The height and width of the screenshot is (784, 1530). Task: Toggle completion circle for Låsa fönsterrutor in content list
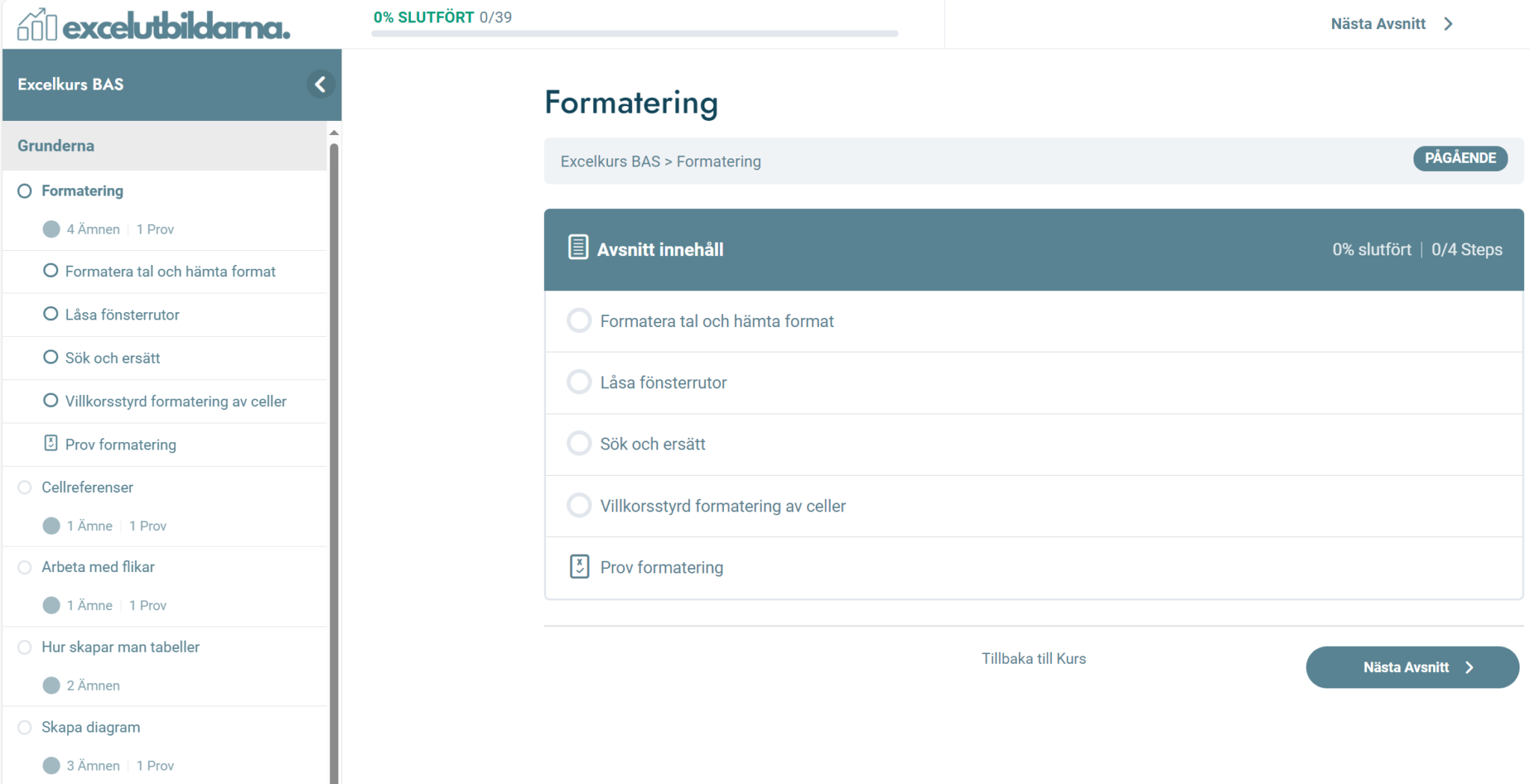pyautogui.click(x=579, y=382)
